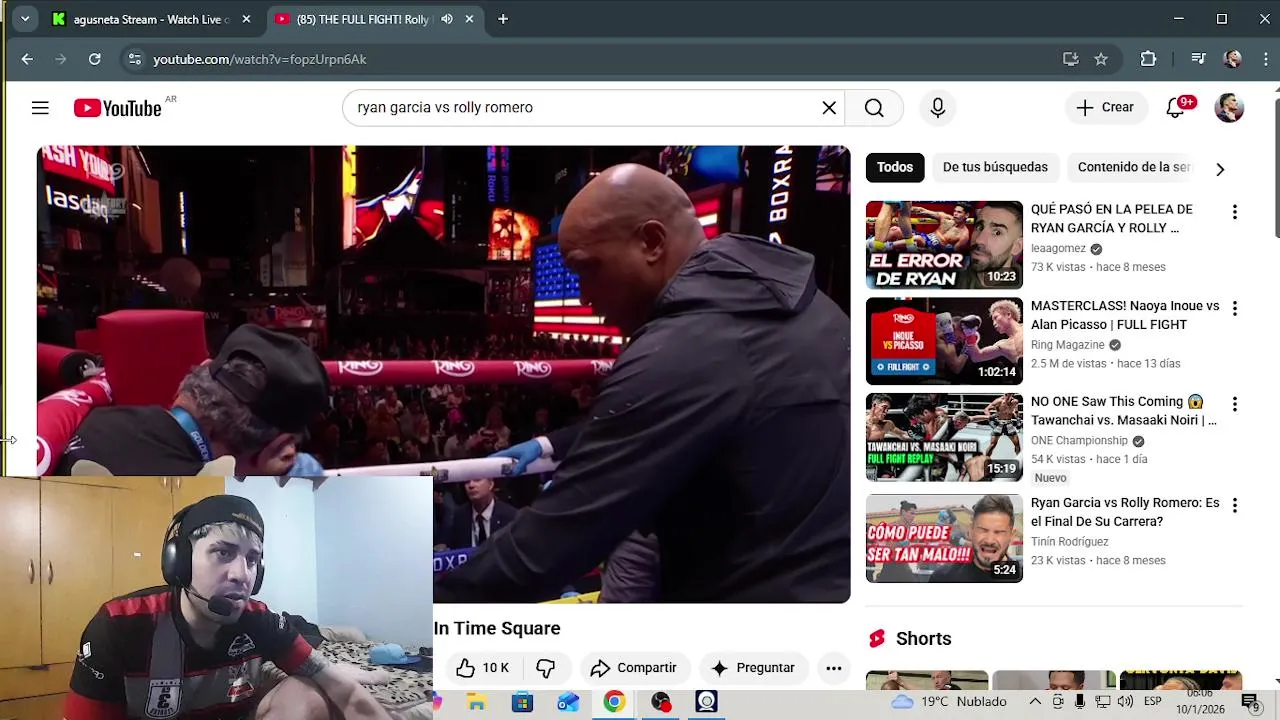
Task: Click the Shorts section heading
Action: 923,639
